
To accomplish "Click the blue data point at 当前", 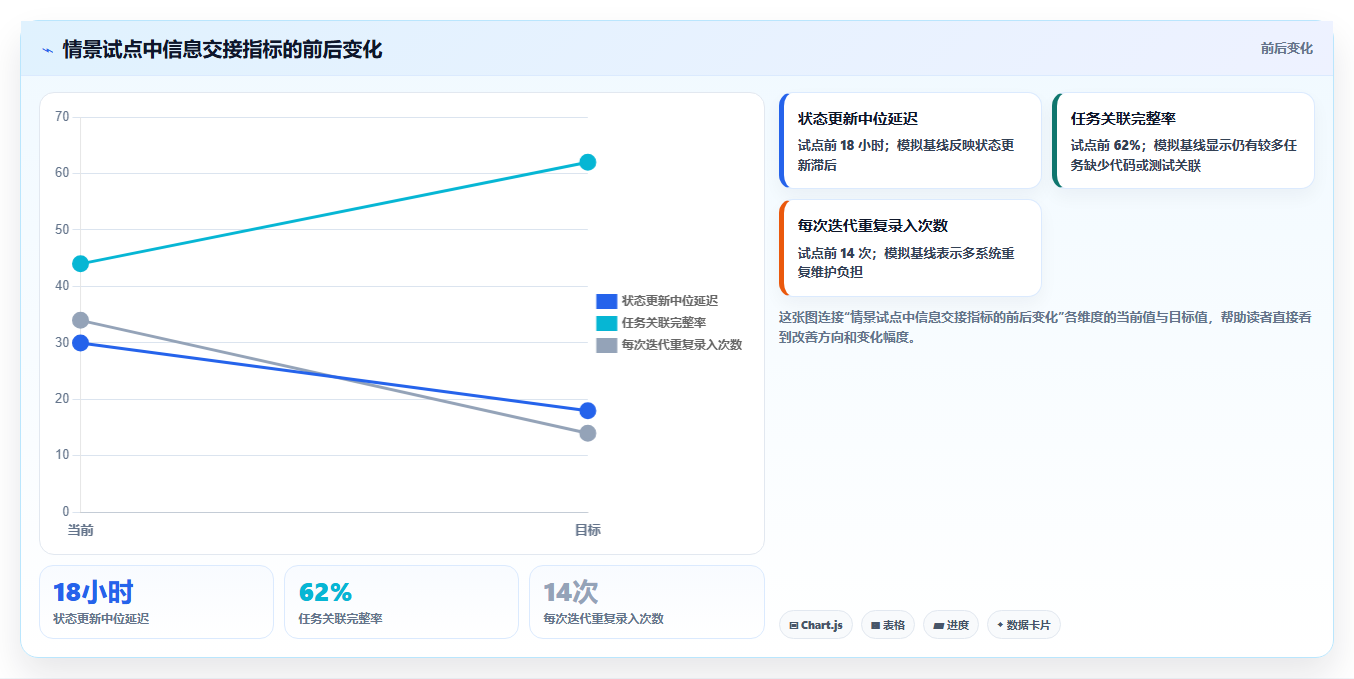I will [x=81, y=343].
